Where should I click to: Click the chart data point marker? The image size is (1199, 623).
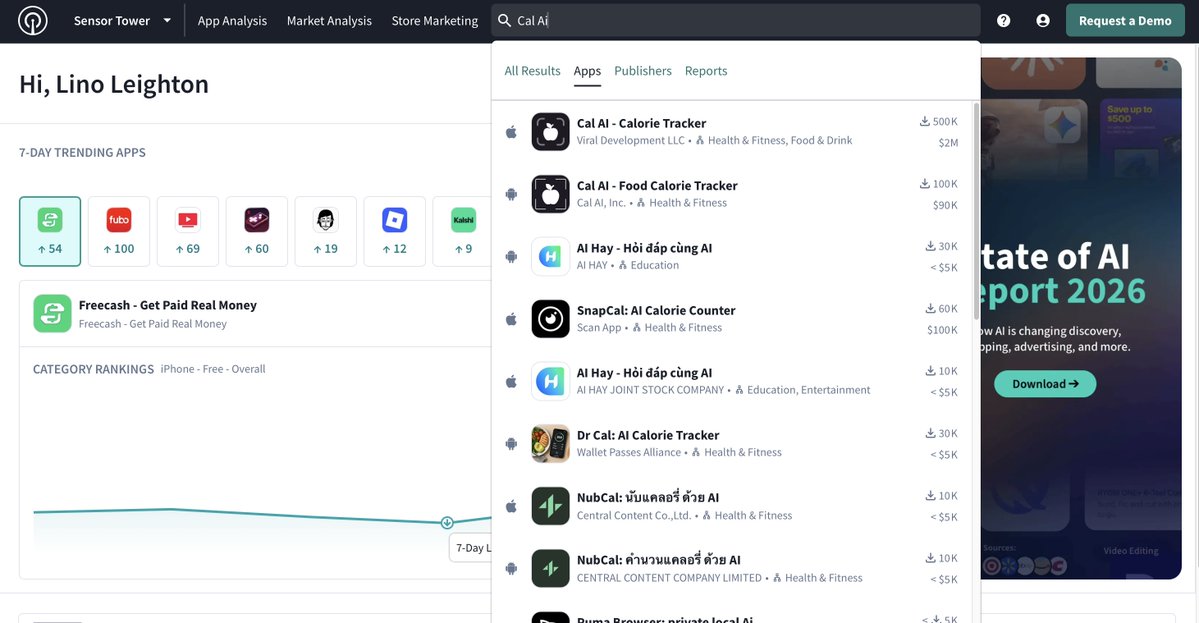pos(447,523)
